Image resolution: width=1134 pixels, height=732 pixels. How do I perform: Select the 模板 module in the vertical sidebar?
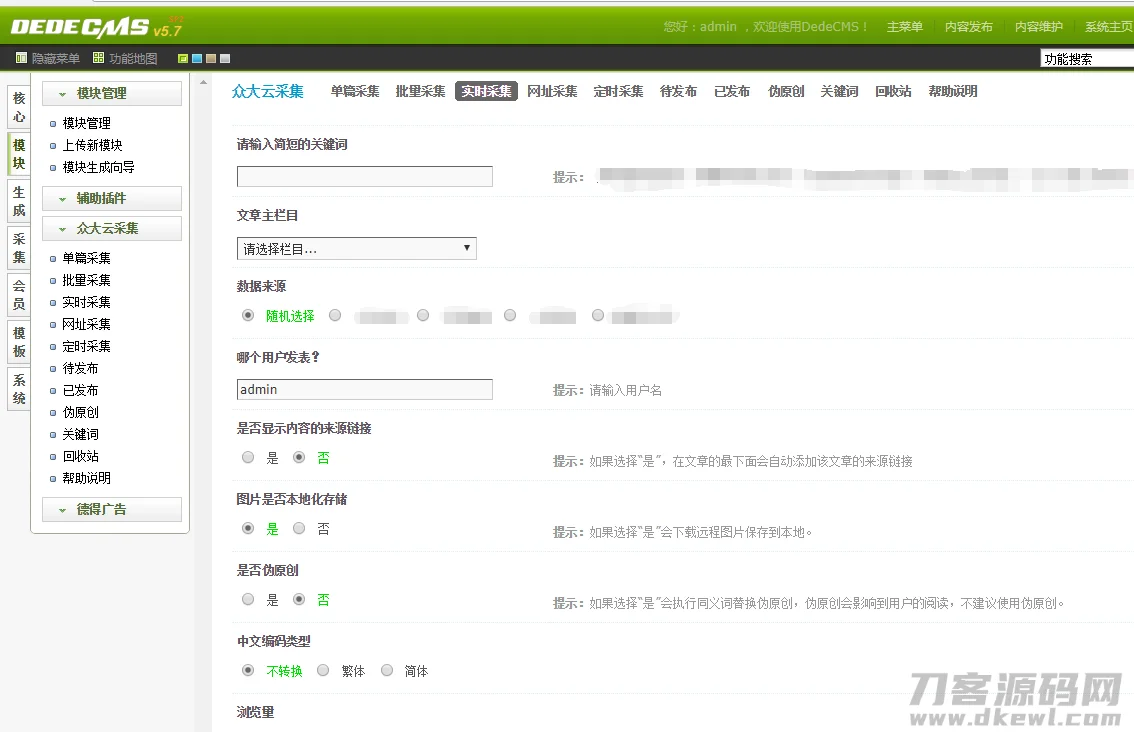19,341
